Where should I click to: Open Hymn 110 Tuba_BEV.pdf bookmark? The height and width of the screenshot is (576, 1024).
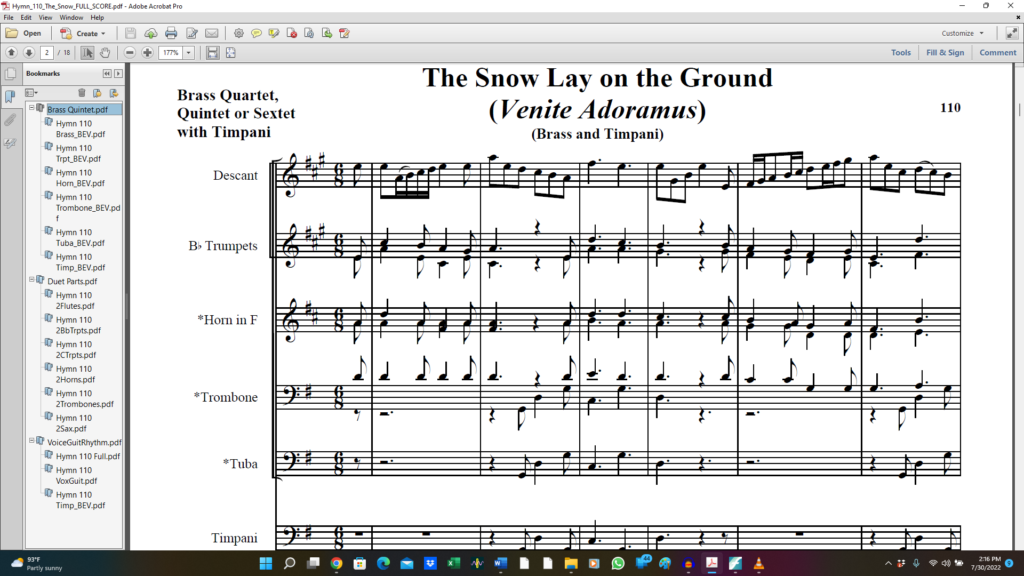[x=80, y=237]
